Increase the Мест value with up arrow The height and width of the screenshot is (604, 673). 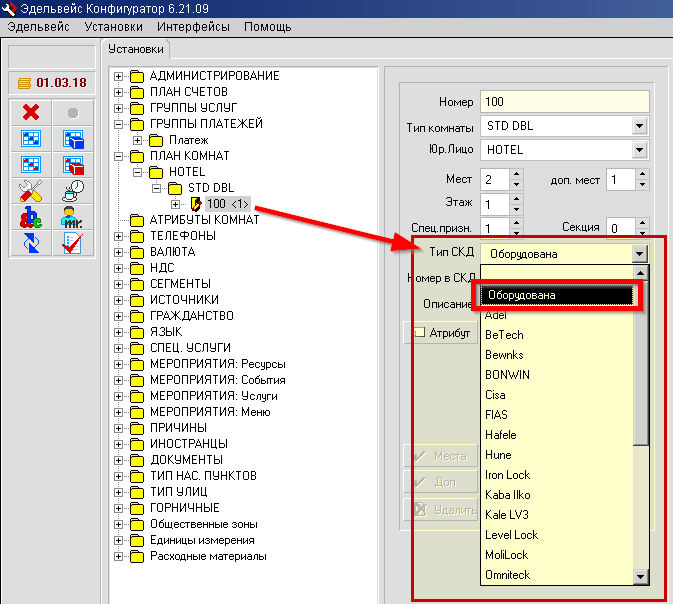[517, 174]
